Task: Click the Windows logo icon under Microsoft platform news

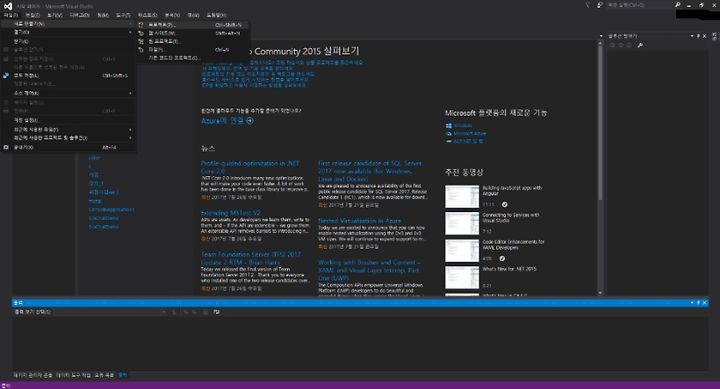Action: point(449,125)
